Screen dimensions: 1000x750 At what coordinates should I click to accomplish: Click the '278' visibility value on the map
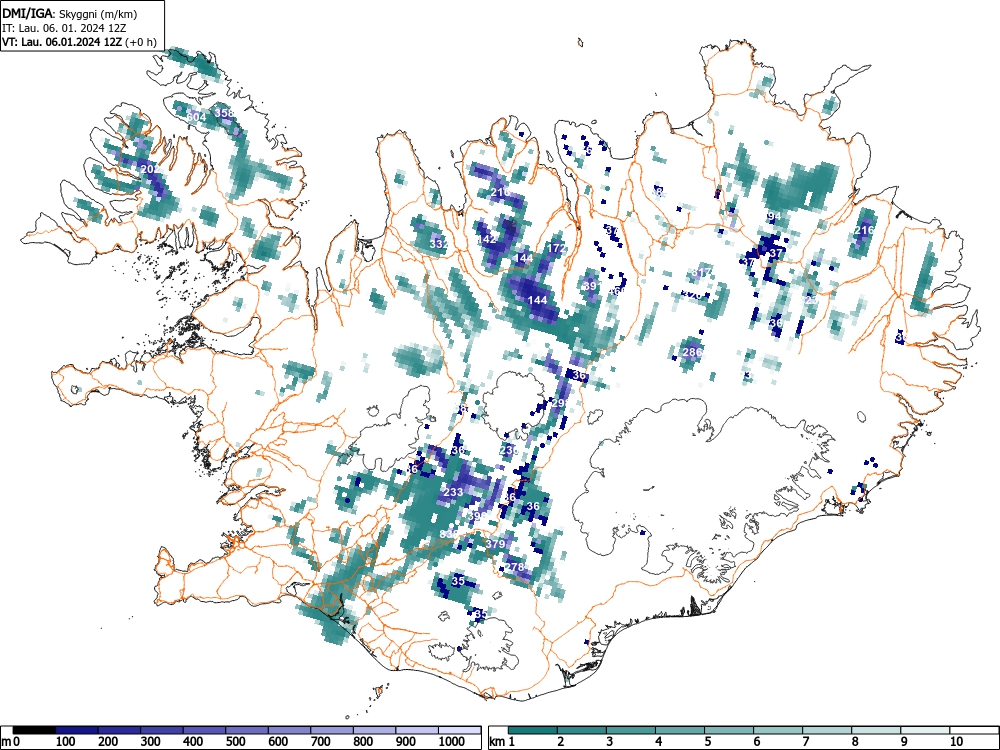514,566
